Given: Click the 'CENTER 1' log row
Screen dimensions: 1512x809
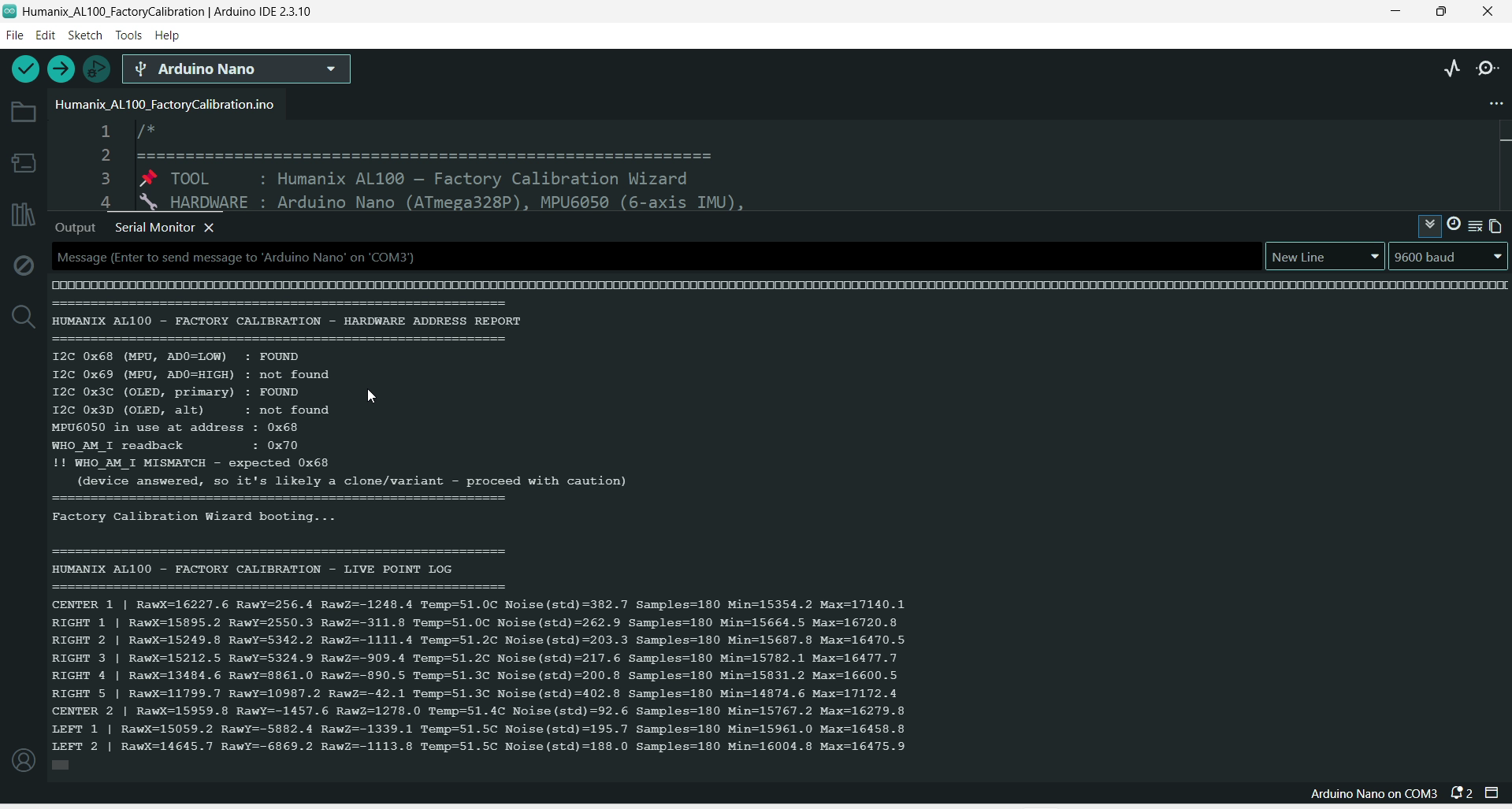Looking at the screenshot, I should [478, 605].
